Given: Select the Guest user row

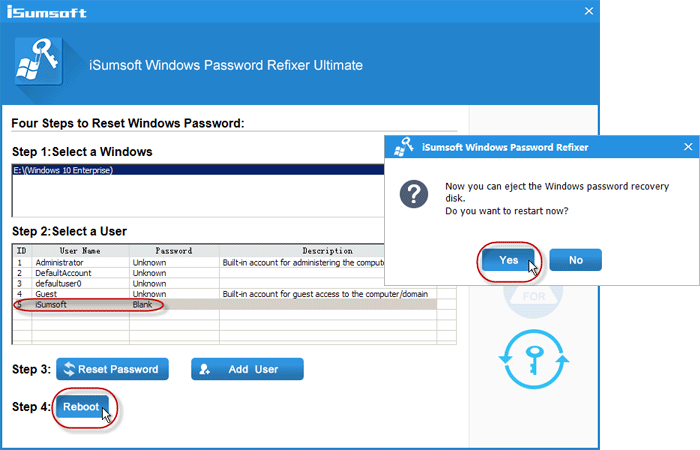Looking at the screenshot, I should coord(225,294).
